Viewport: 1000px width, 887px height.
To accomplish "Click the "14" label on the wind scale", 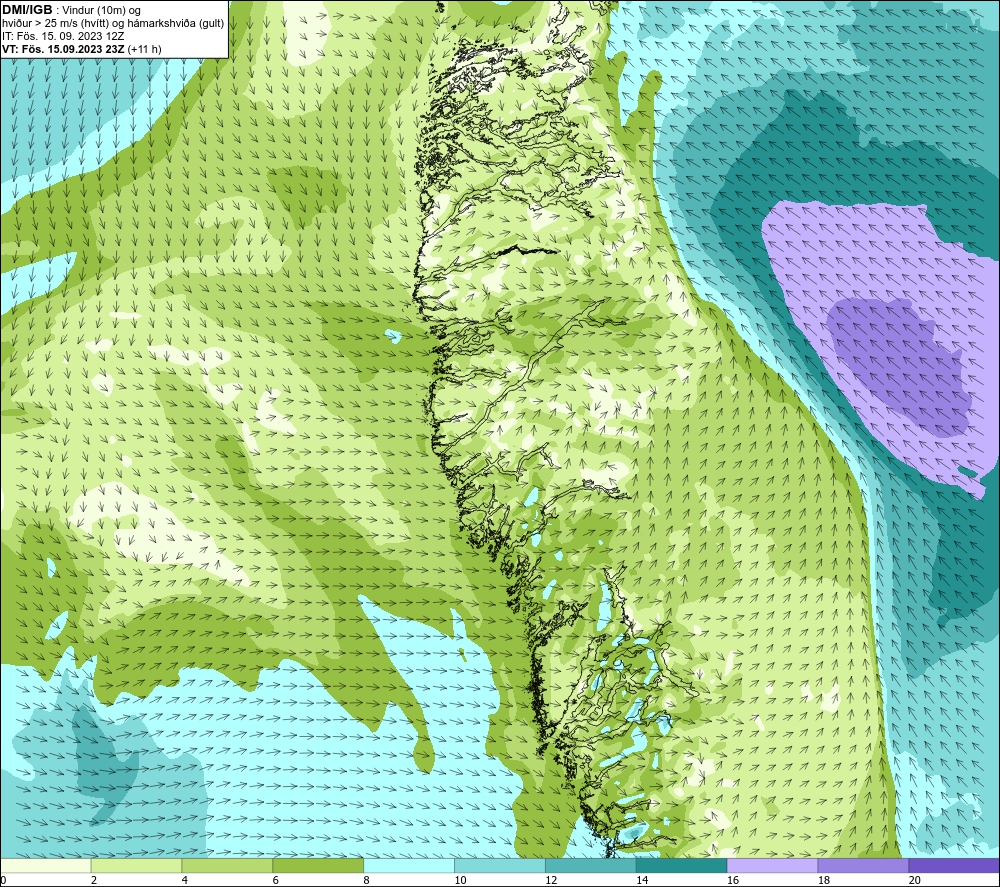I will pos(642,881).
